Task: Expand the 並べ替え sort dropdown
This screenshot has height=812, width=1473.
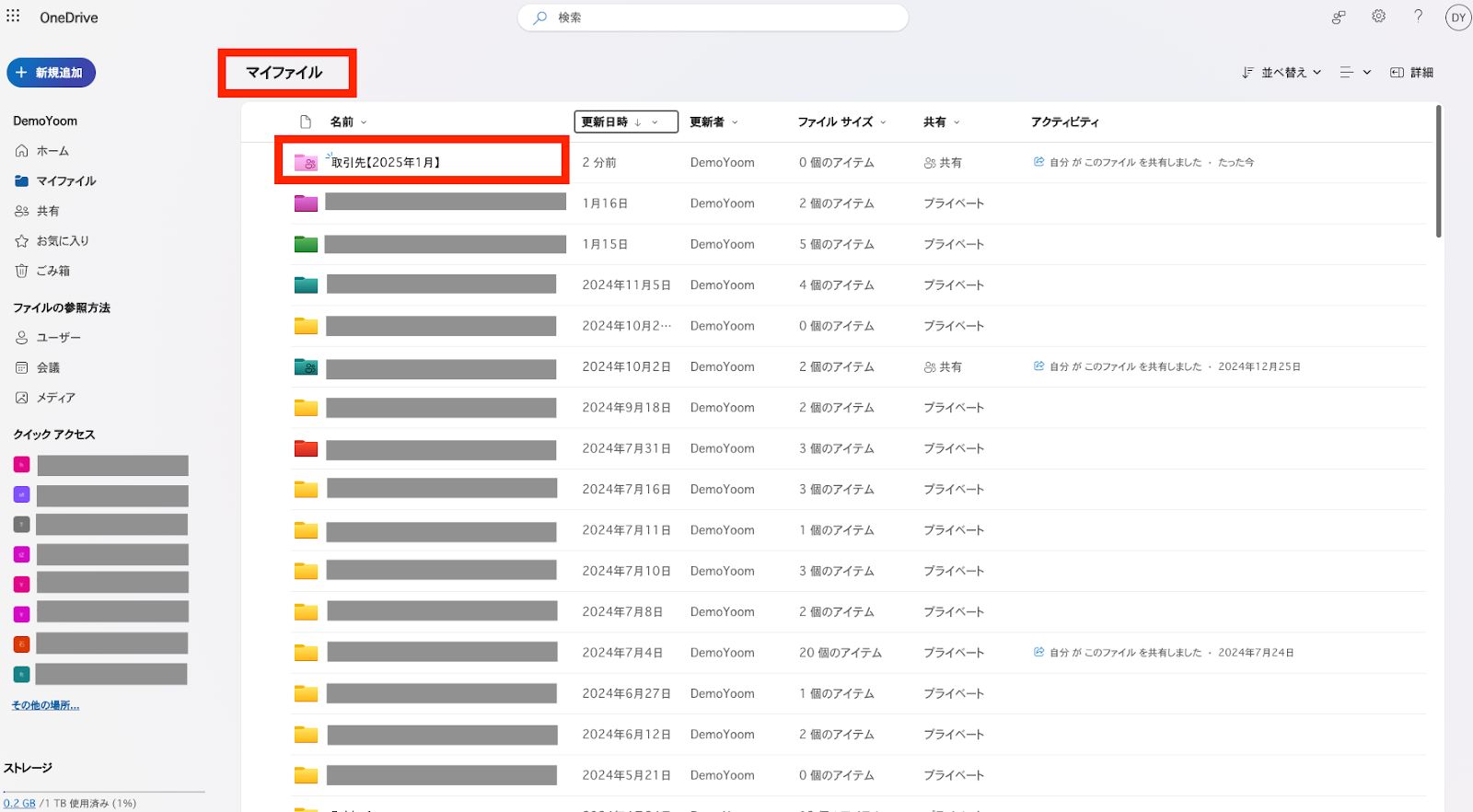Action: 1282,73
